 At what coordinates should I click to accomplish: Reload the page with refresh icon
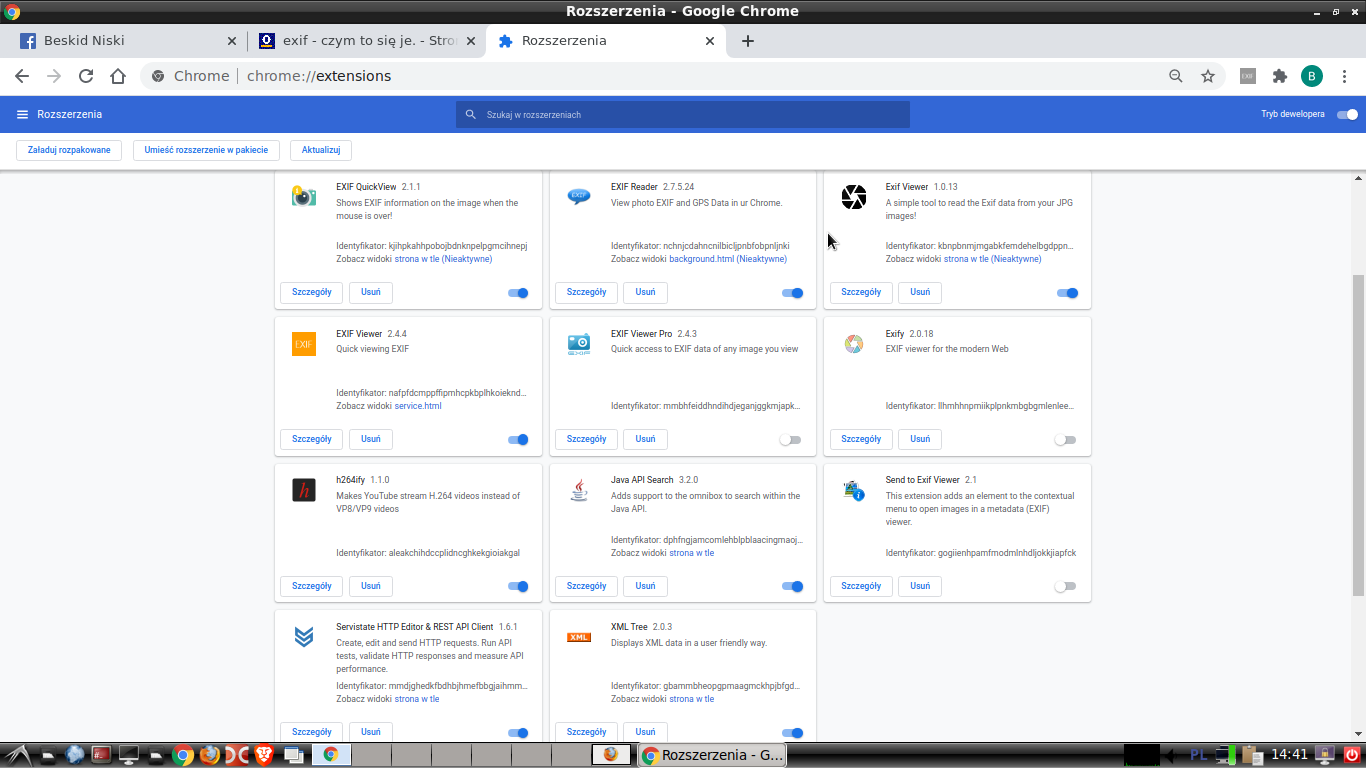point(86,76)
